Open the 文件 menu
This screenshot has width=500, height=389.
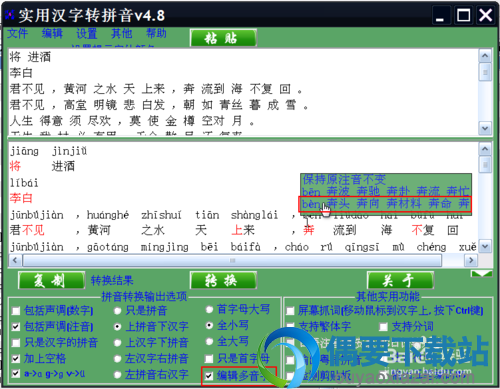(x=18, y=33)
